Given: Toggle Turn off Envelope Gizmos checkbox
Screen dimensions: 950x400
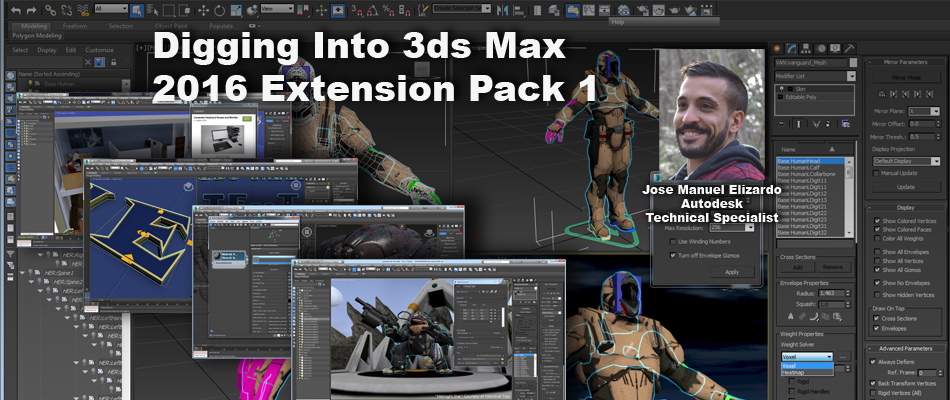Looking at the screenshot, I should pyautogui.click(x=673, y=256).
